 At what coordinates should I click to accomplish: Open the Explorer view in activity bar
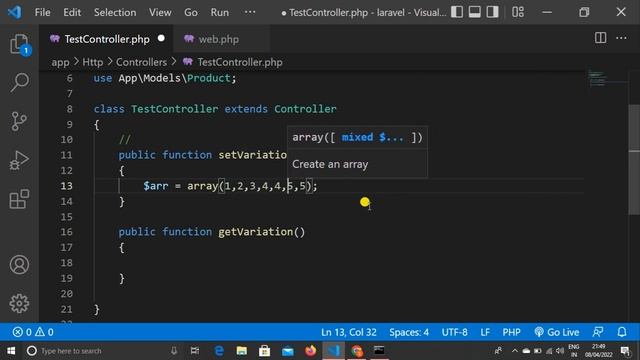[x=19, y=44]
